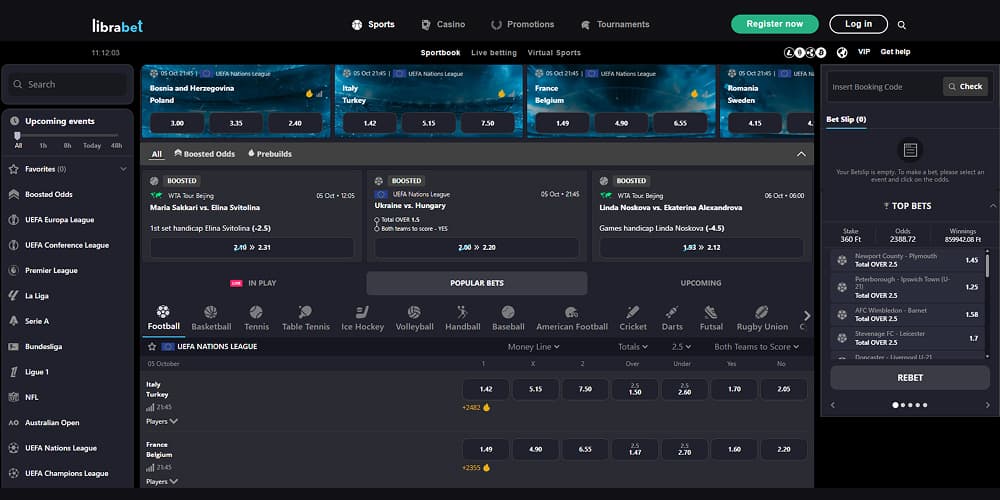Open the VIP link
1000x500 pixels.
coord(864,52)
